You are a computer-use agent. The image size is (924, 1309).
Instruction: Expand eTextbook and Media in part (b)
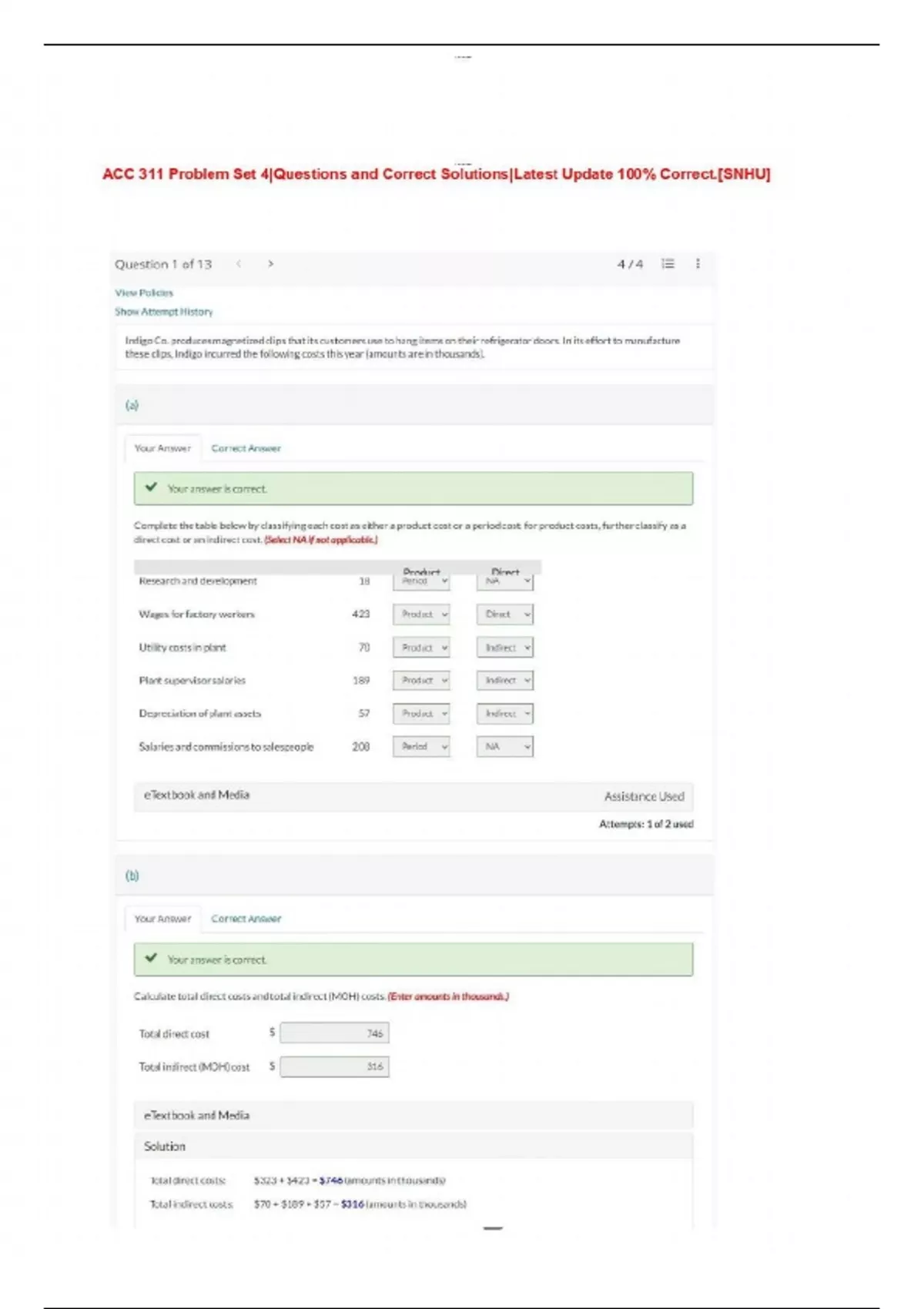[x=196, y=1115]
